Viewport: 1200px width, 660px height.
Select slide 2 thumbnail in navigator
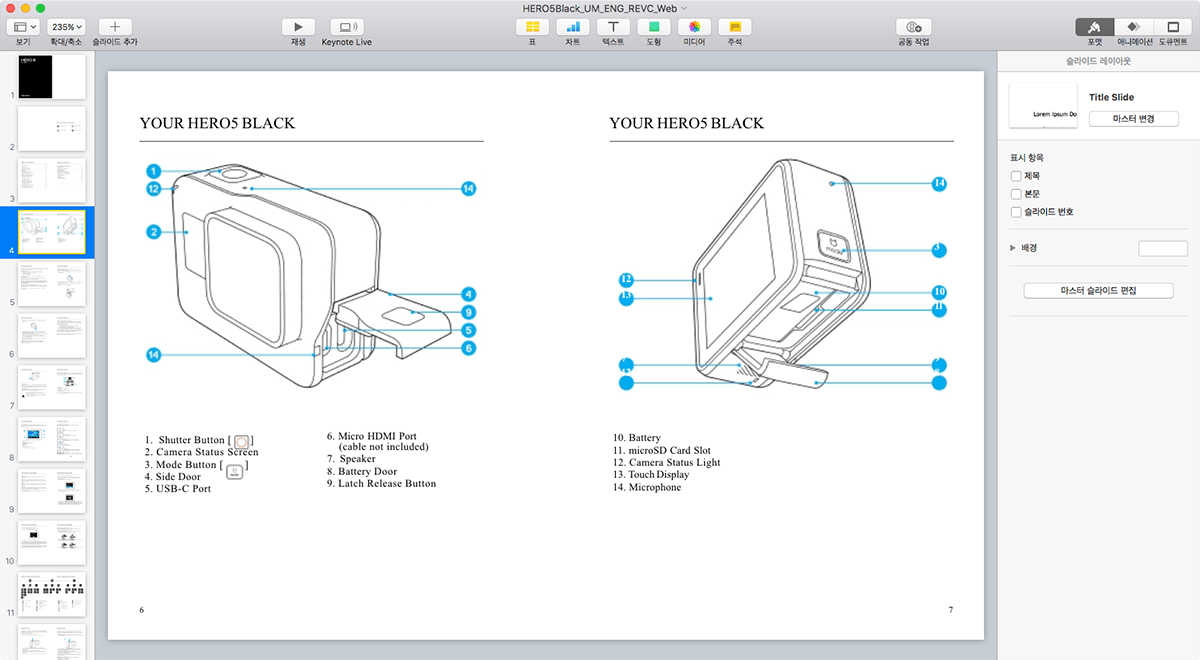tap(52, 129)
